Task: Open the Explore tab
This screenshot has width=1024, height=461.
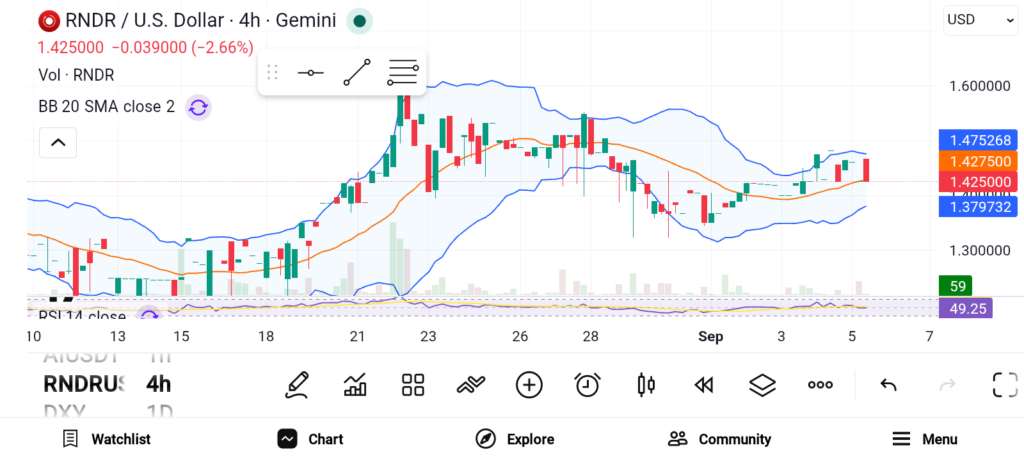Action: pyautogui.click(x=515, y=439)
